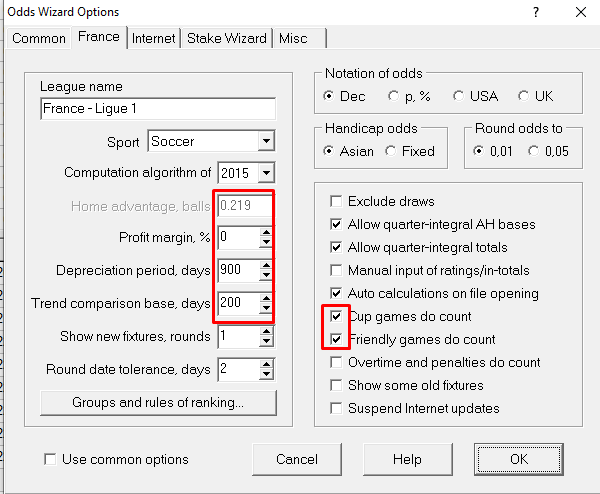600x494 pixels.
Task: Check Suspend Internet updates option
Action: pyautogui.click(x=337, y=408)
